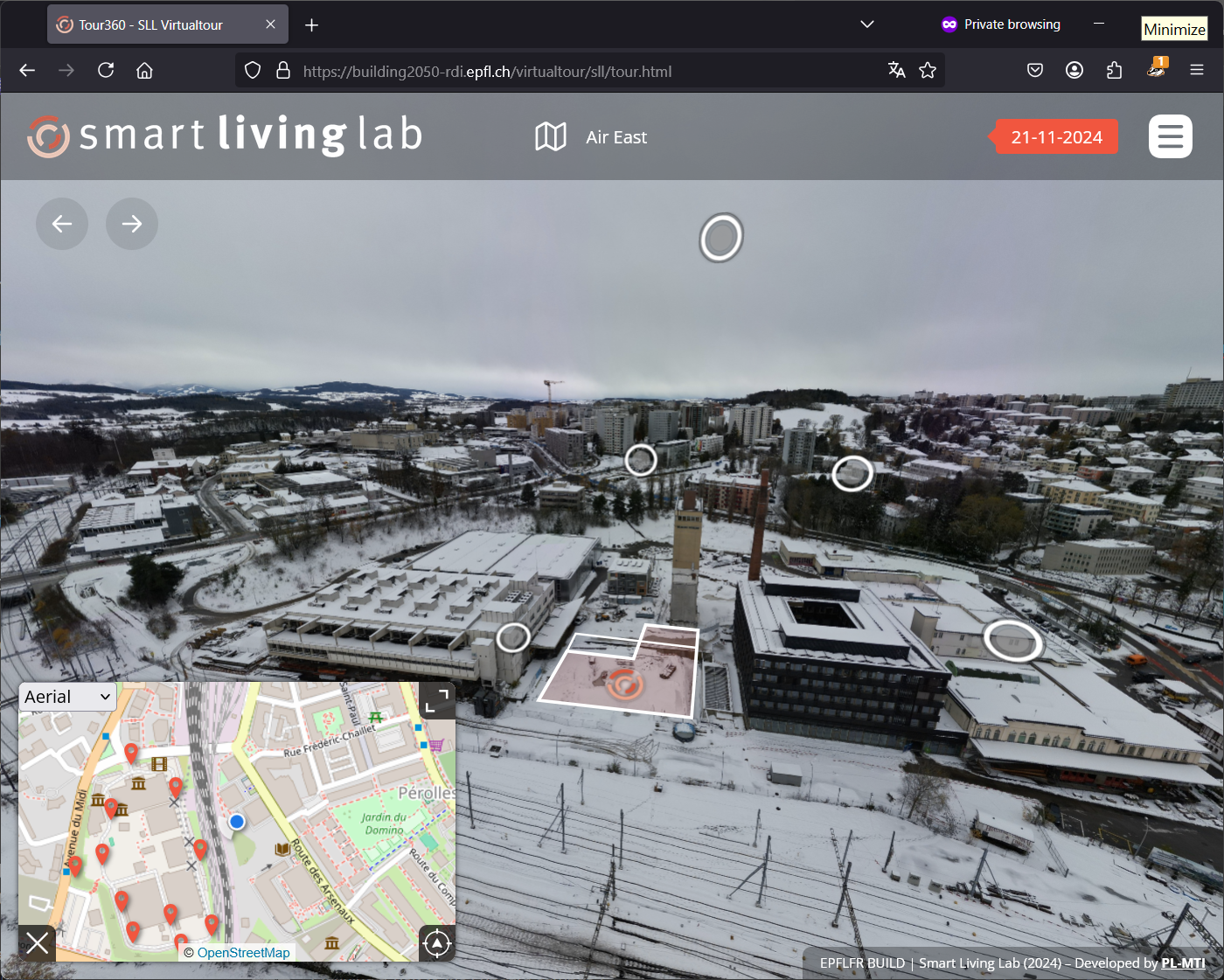Close the Tour360 tab

[271, 24]
